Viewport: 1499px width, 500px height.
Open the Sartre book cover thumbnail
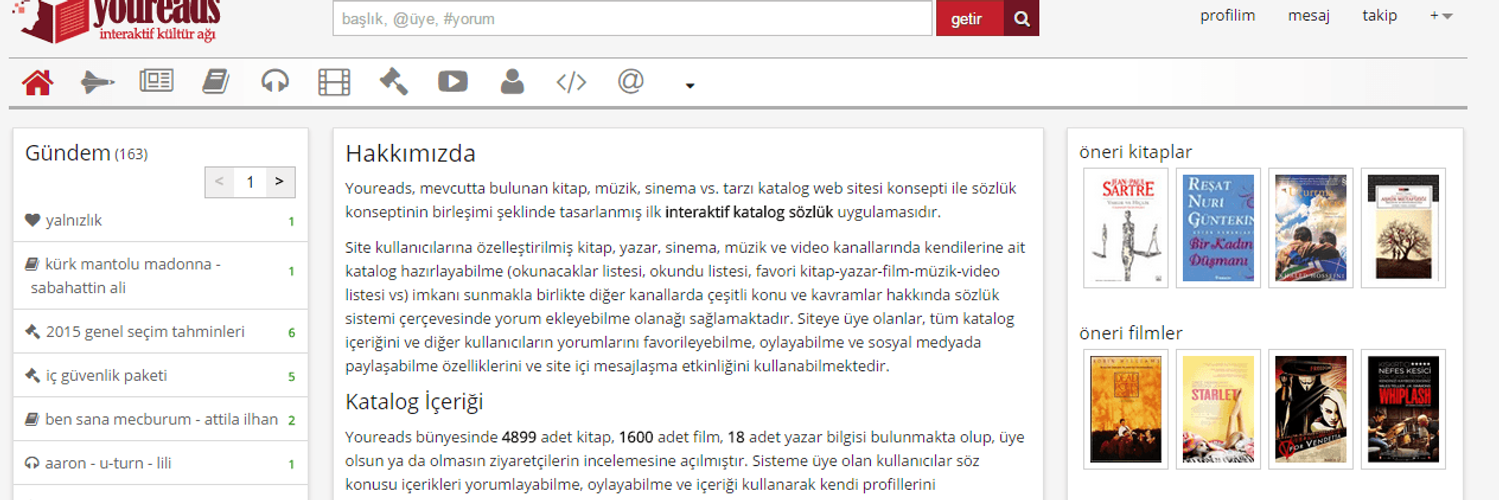click(1126, 228)
